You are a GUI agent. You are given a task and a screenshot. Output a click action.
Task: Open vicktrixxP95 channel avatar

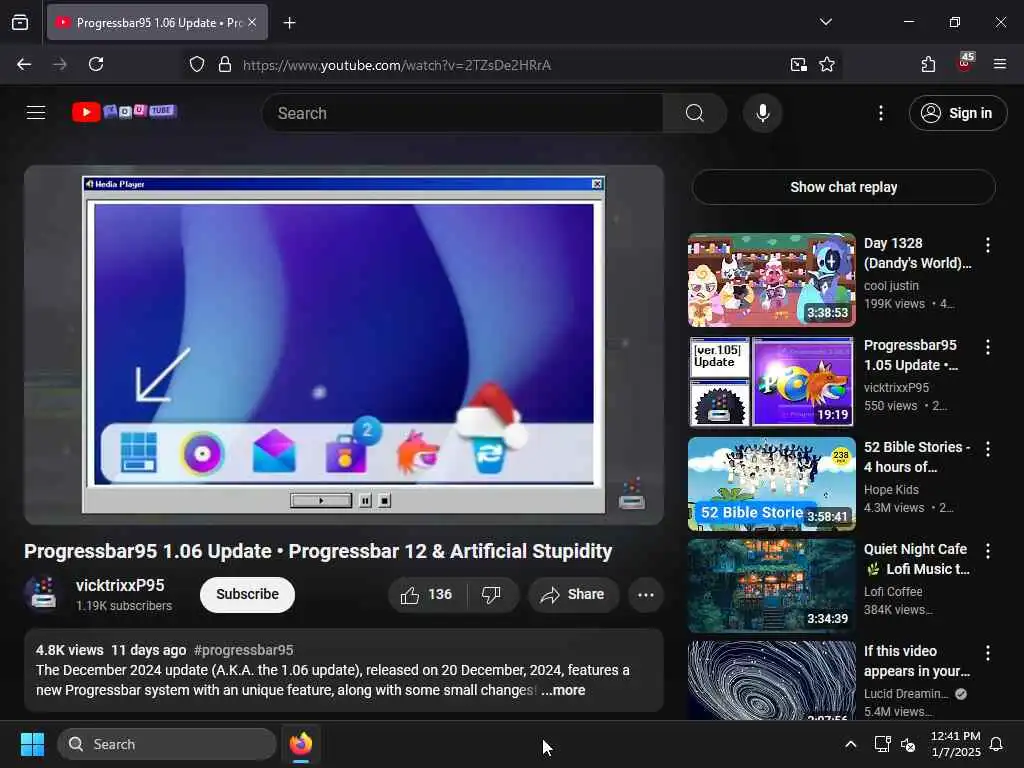tap(43, 593)
